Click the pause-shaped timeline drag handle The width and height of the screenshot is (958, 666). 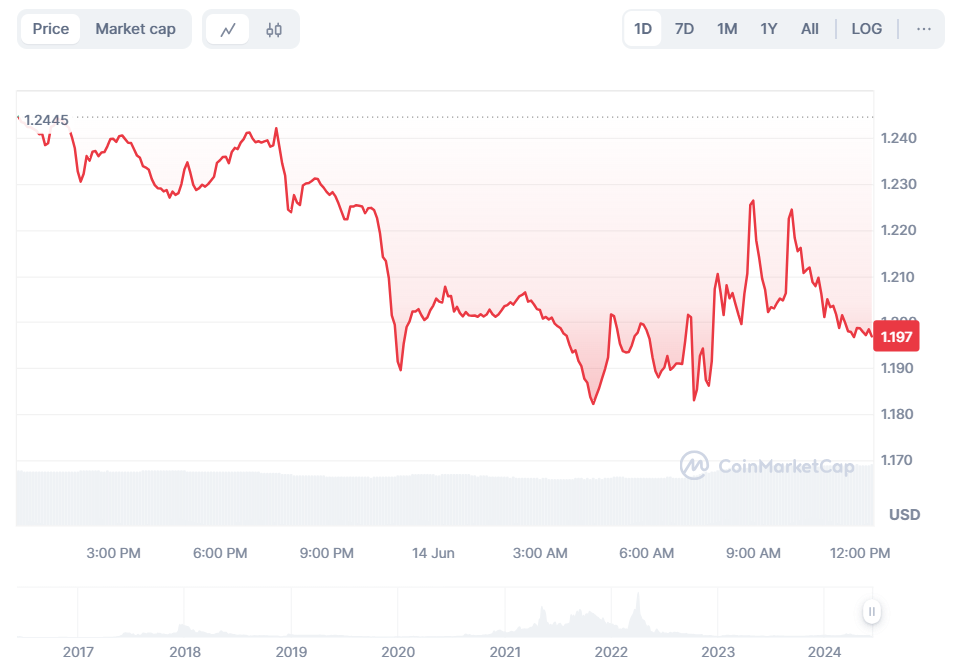[871, 611]
